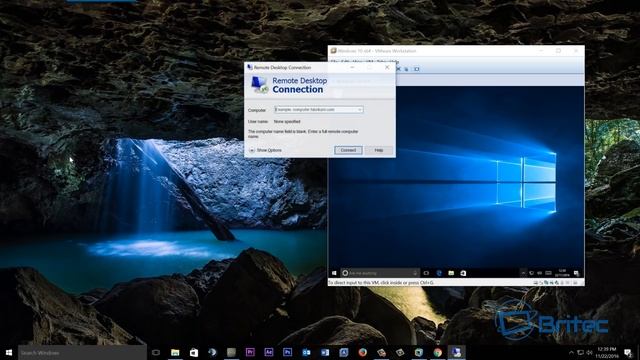Click the Search Windows taskbar box
Image resolution: width=640 pixels, height=360 pixels.
pyautogui.click(x=82, y=352)
